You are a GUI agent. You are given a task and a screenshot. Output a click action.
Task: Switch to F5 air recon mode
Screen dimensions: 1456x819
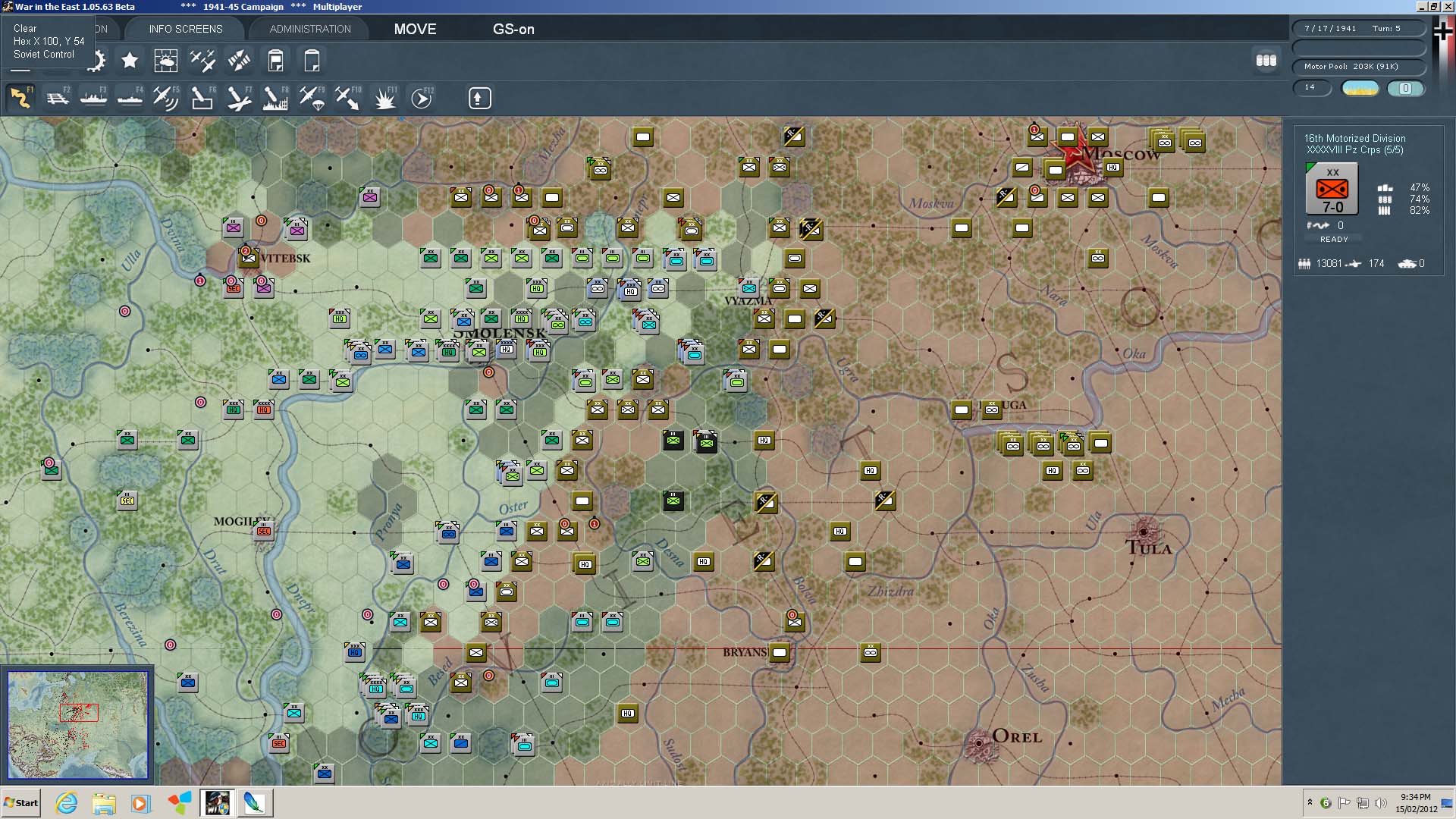click(166, 98)
